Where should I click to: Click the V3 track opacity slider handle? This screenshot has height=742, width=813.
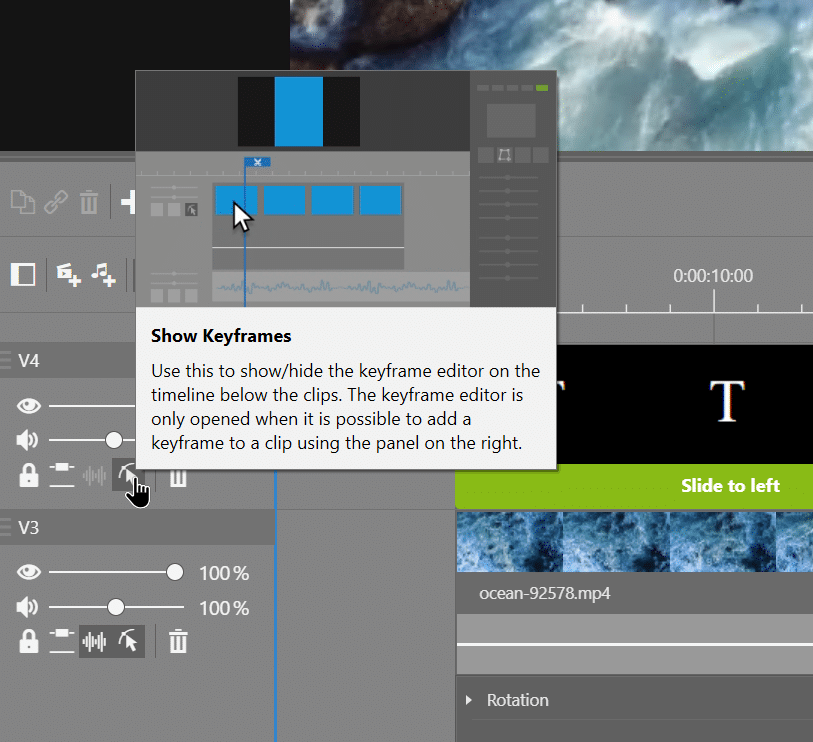click(x=175, y=572)
